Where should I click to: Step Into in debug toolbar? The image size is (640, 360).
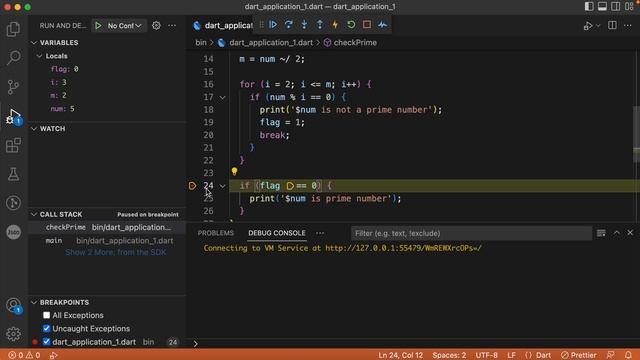[304, 24]
